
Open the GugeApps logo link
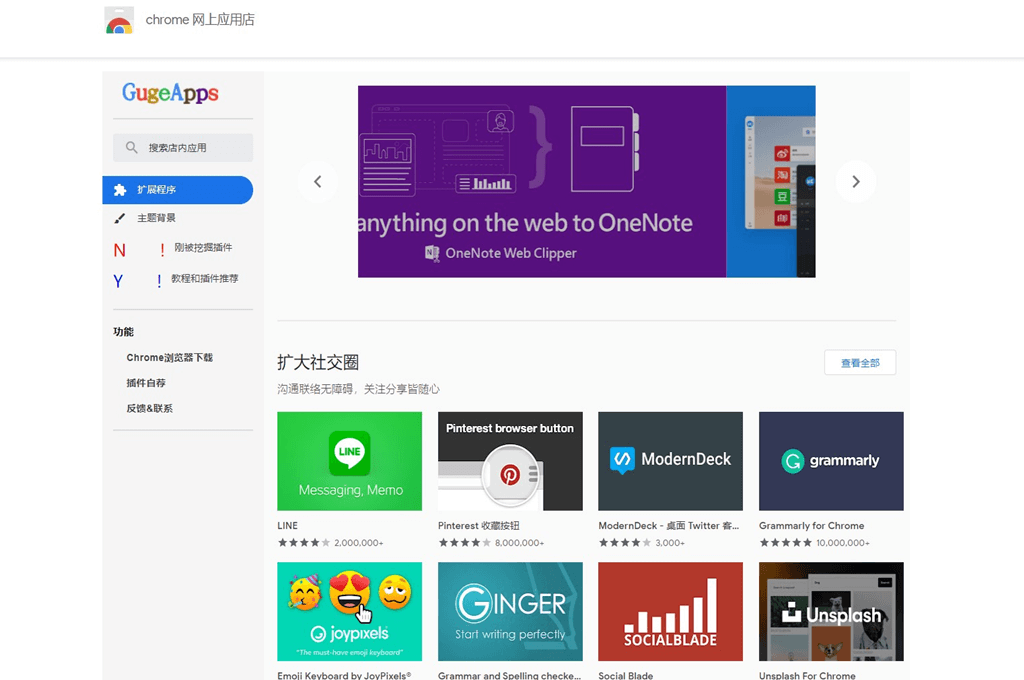[x=170, y=93]
